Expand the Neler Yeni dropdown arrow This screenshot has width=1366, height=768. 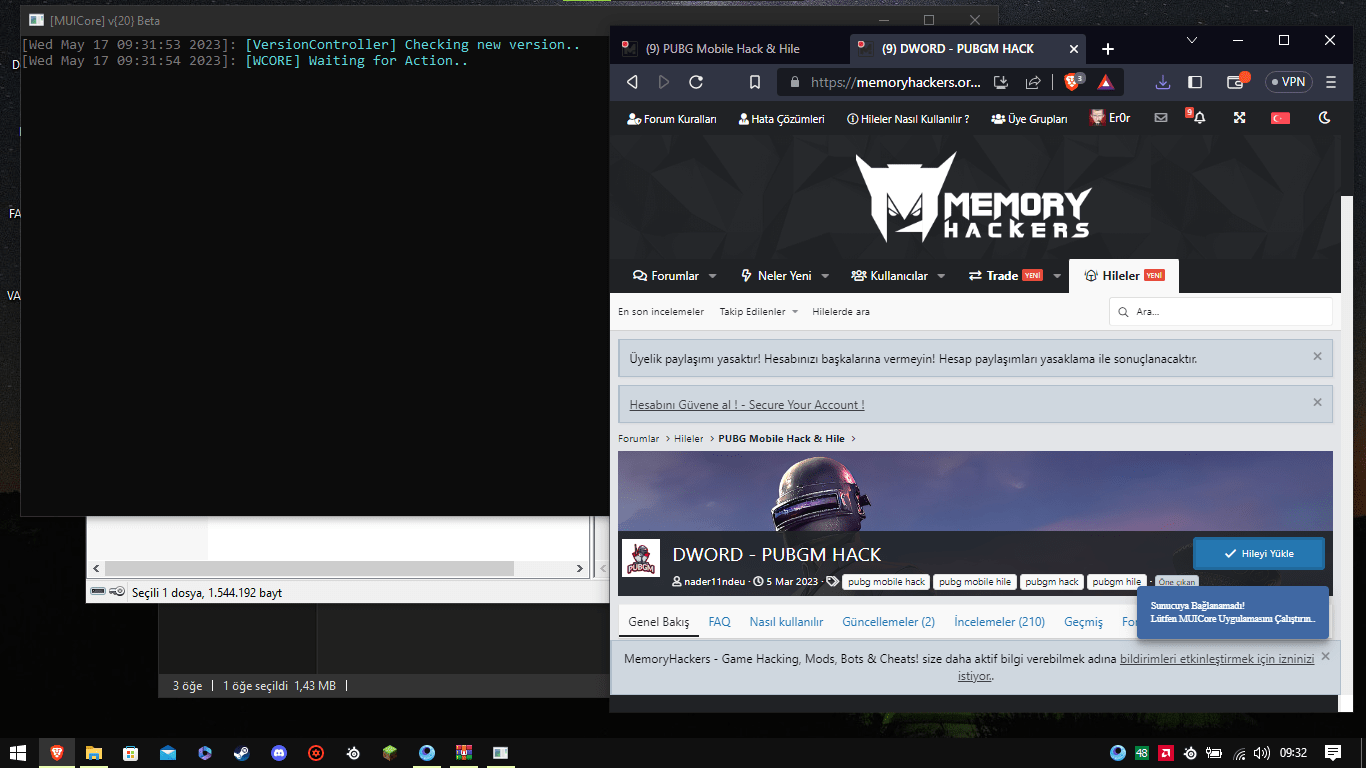pos(825,276)
